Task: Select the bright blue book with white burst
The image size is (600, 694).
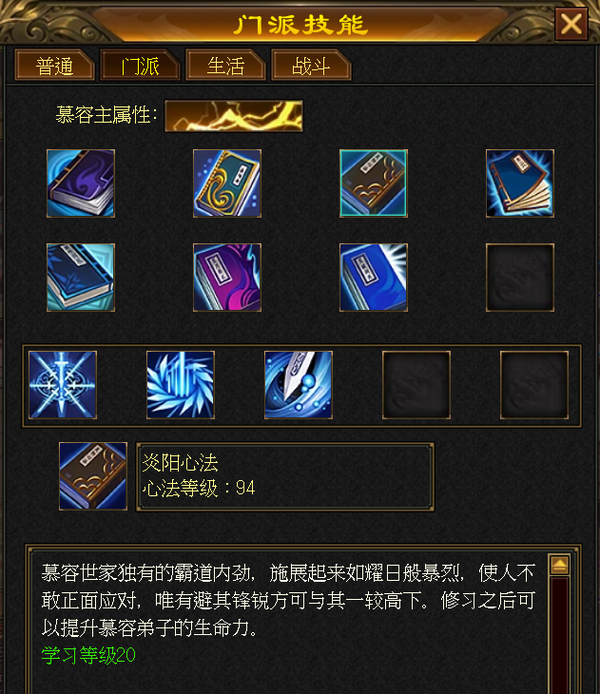Action: (373, 278)
